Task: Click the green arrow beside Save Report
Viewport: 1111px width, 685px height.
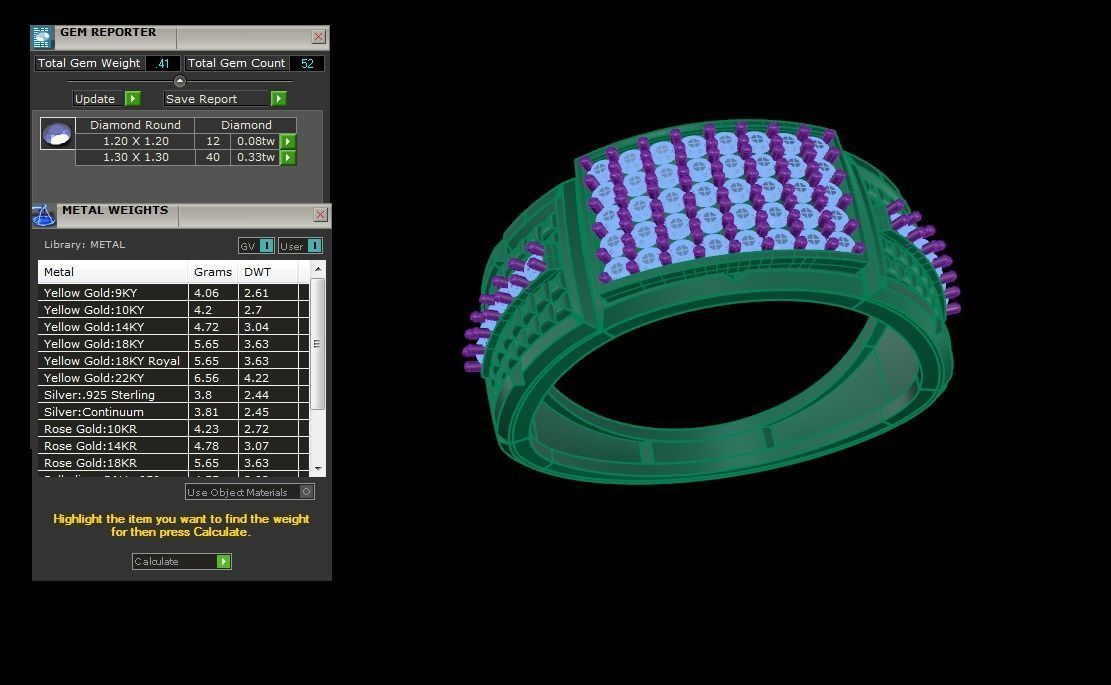Action: pyautogui.click(x=278, y=98)
